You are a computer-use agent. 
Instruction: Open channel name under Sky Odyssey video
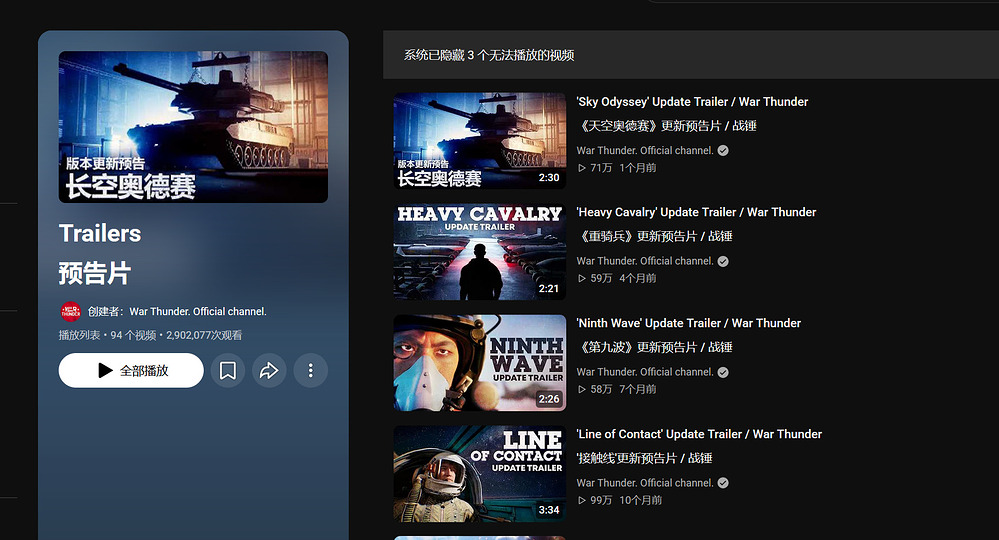pos(645,151)
